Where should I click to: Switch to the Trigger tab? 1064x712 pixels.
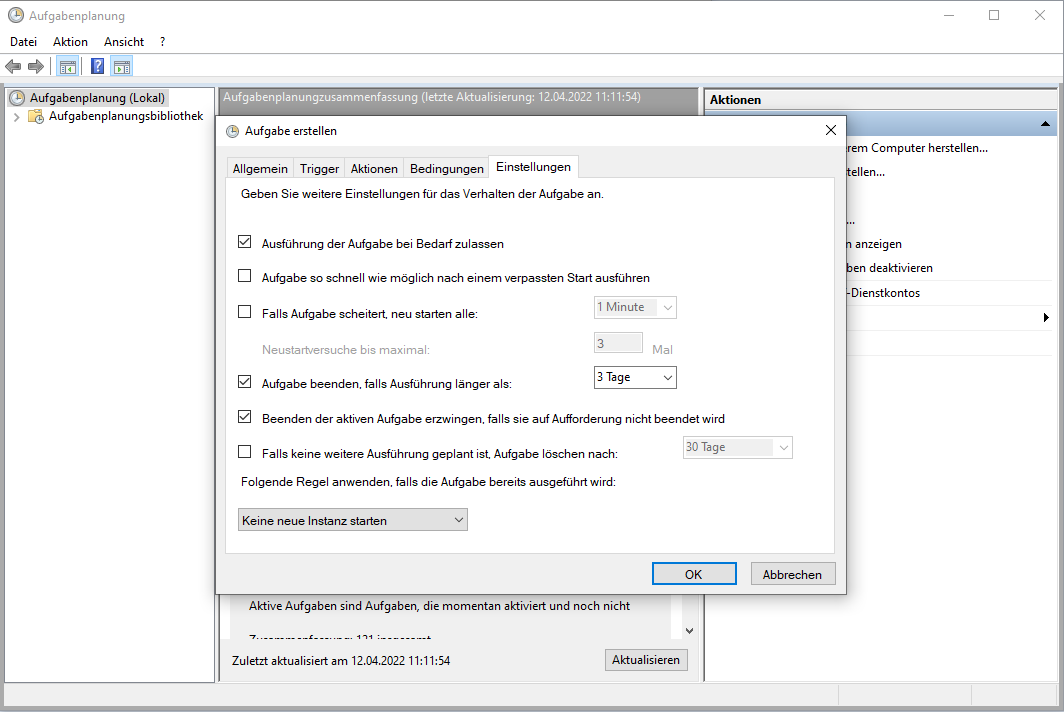click(319, 168)
